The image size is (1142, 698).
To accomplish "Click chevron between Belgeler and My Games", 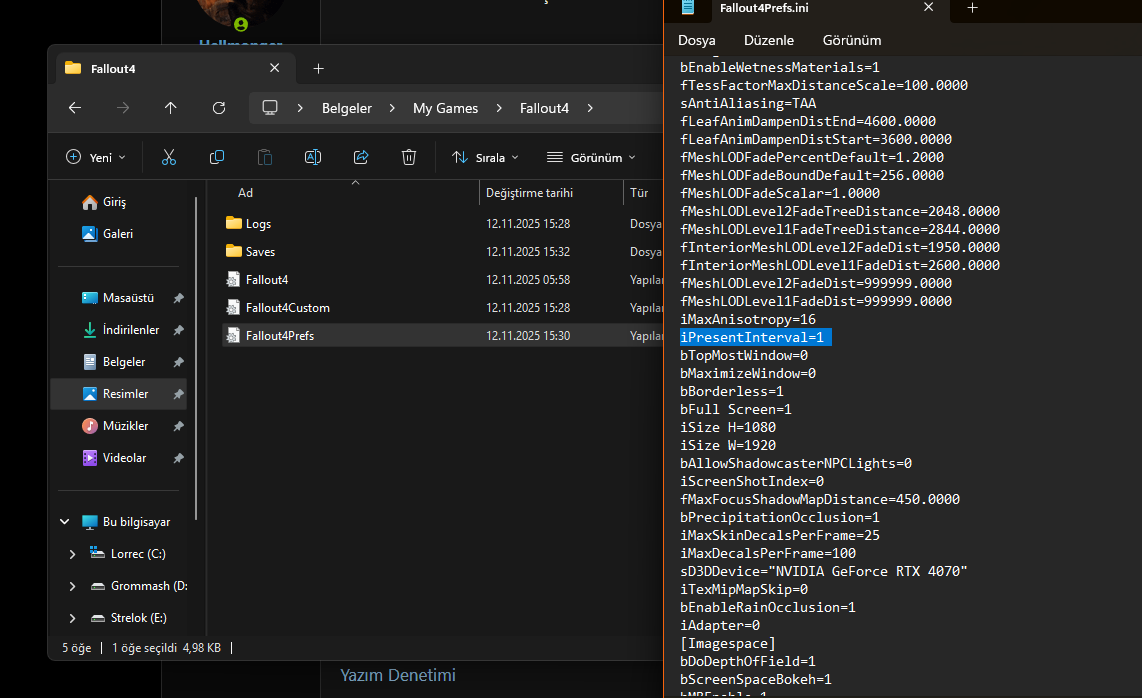I will 392,108.
